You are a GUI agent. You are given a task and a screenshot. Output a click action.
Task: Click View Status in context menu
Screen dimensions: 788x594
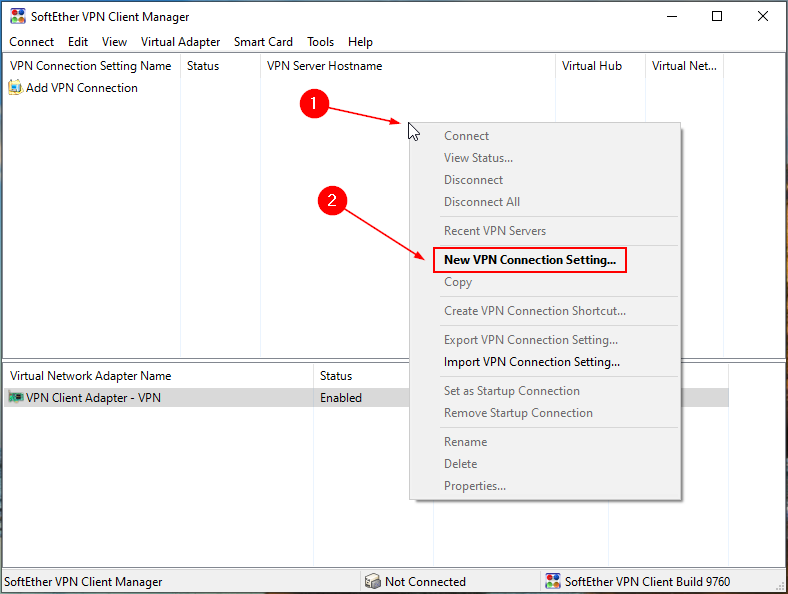pyautogui.click(x=545, y=158)
